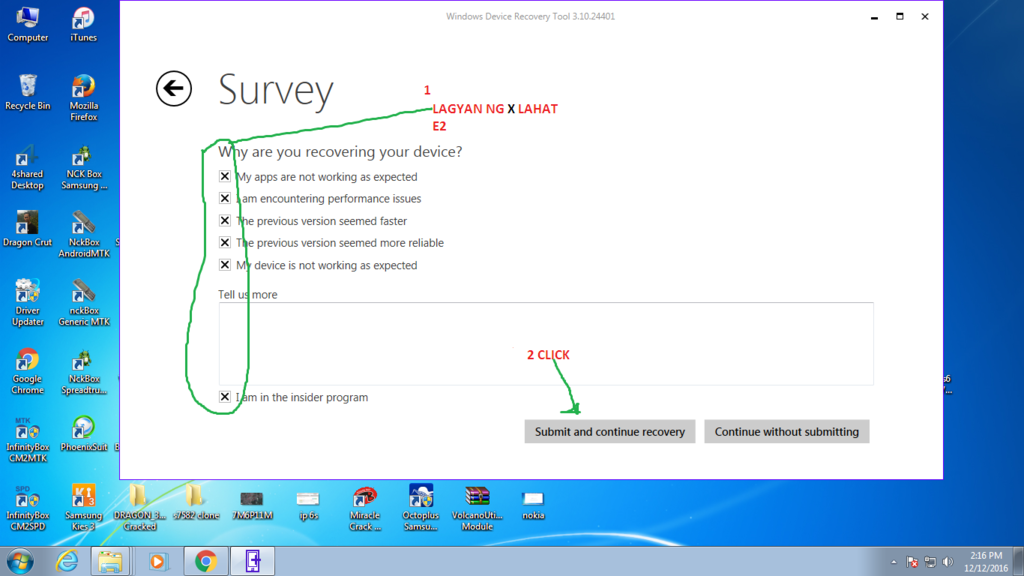The width and height of the screenshot is (1024, 576).
Task: Open the PhoenixSuit desktop shortcut
Action: pyautogui.click(x=83, y=430)
